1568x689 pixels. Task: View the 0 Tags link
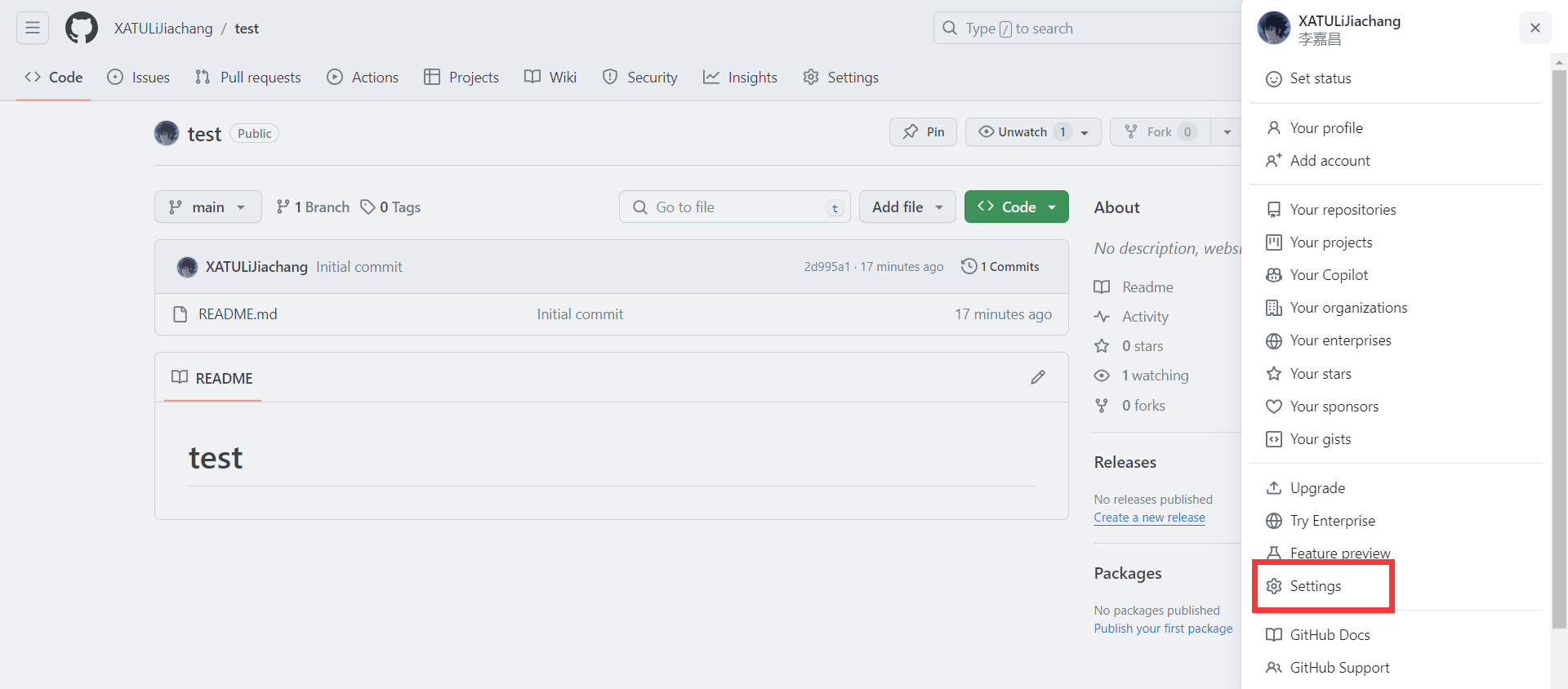391,207
